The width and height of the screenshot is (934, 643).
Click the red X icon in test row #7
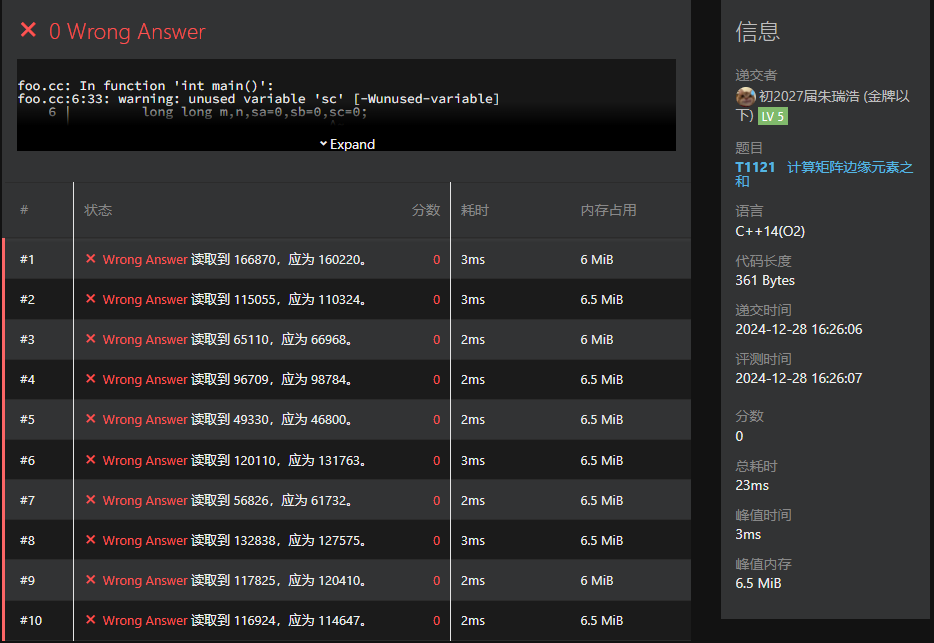[91, 500]
